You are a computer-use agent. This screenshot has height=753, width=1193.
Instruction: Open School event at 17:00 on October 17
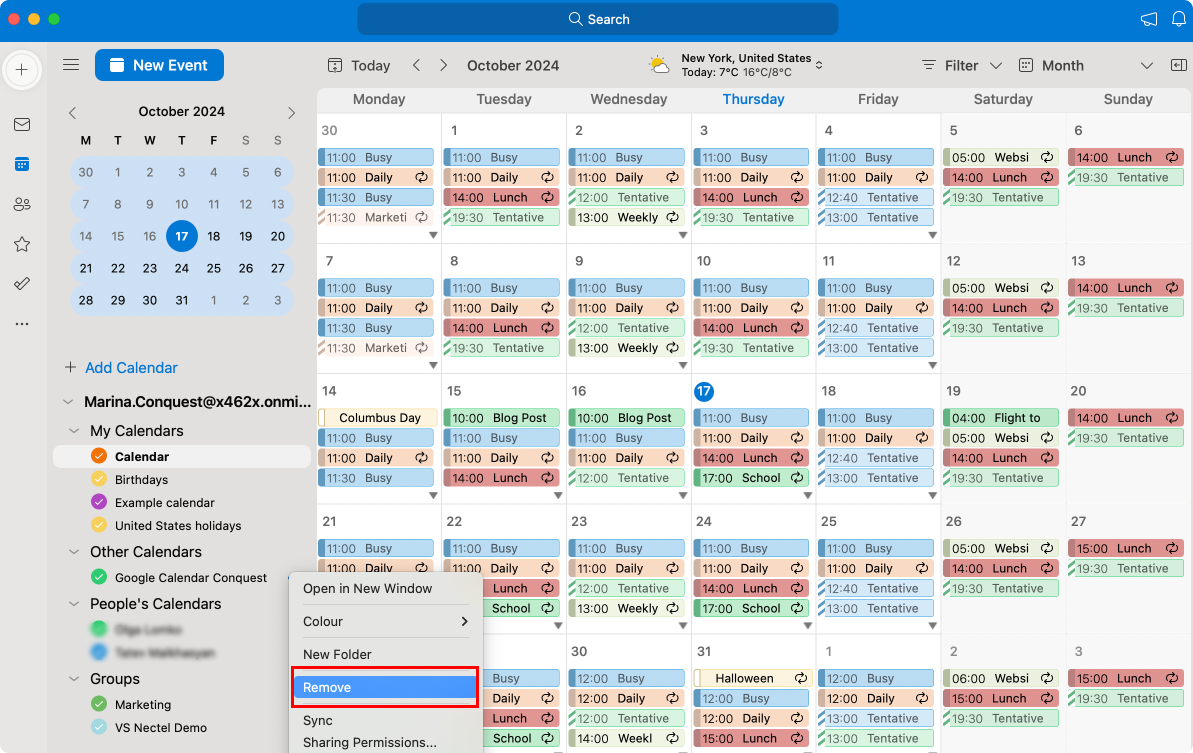(751, 478)
